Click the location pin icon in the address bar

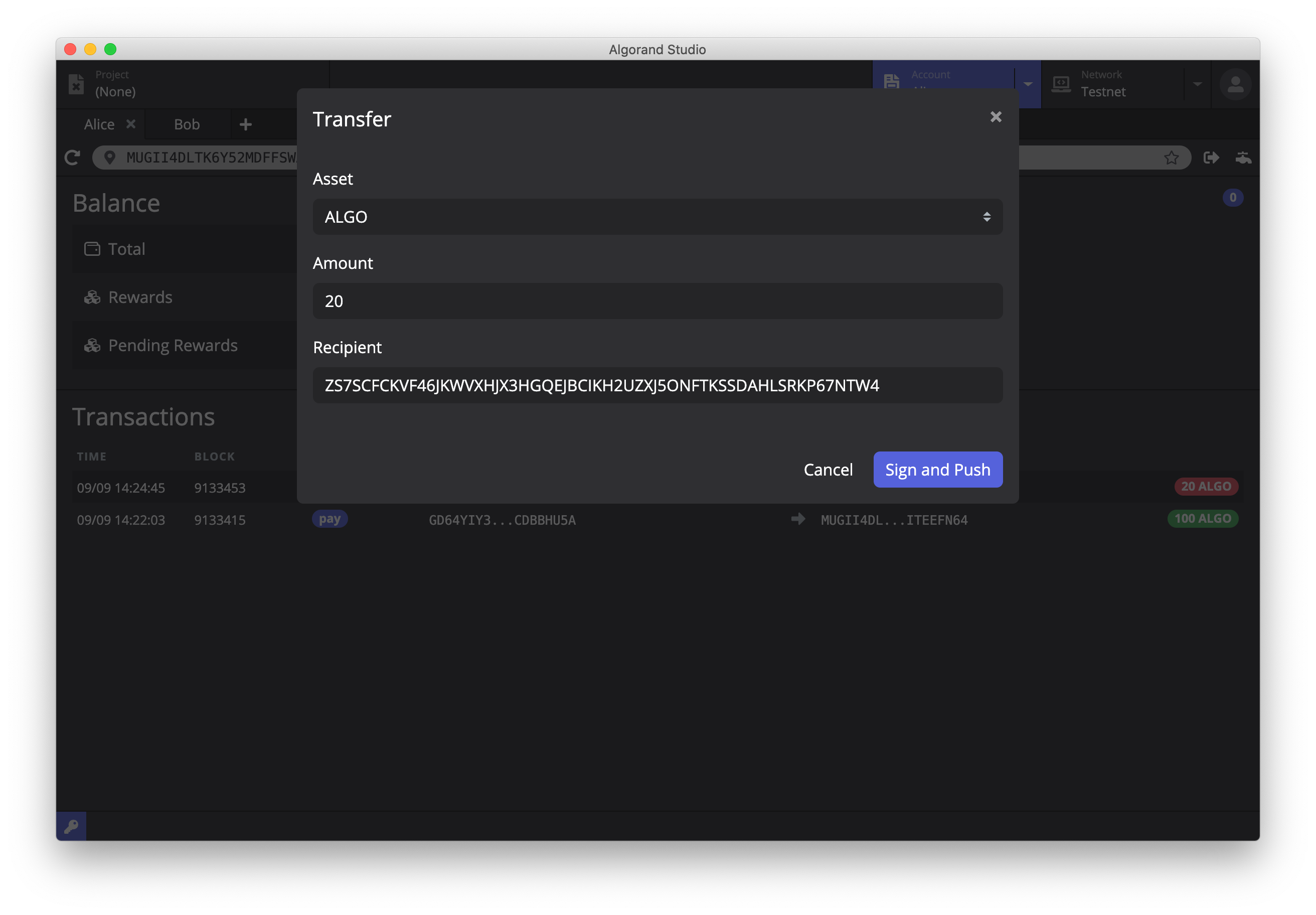click(x=109, y=157)
